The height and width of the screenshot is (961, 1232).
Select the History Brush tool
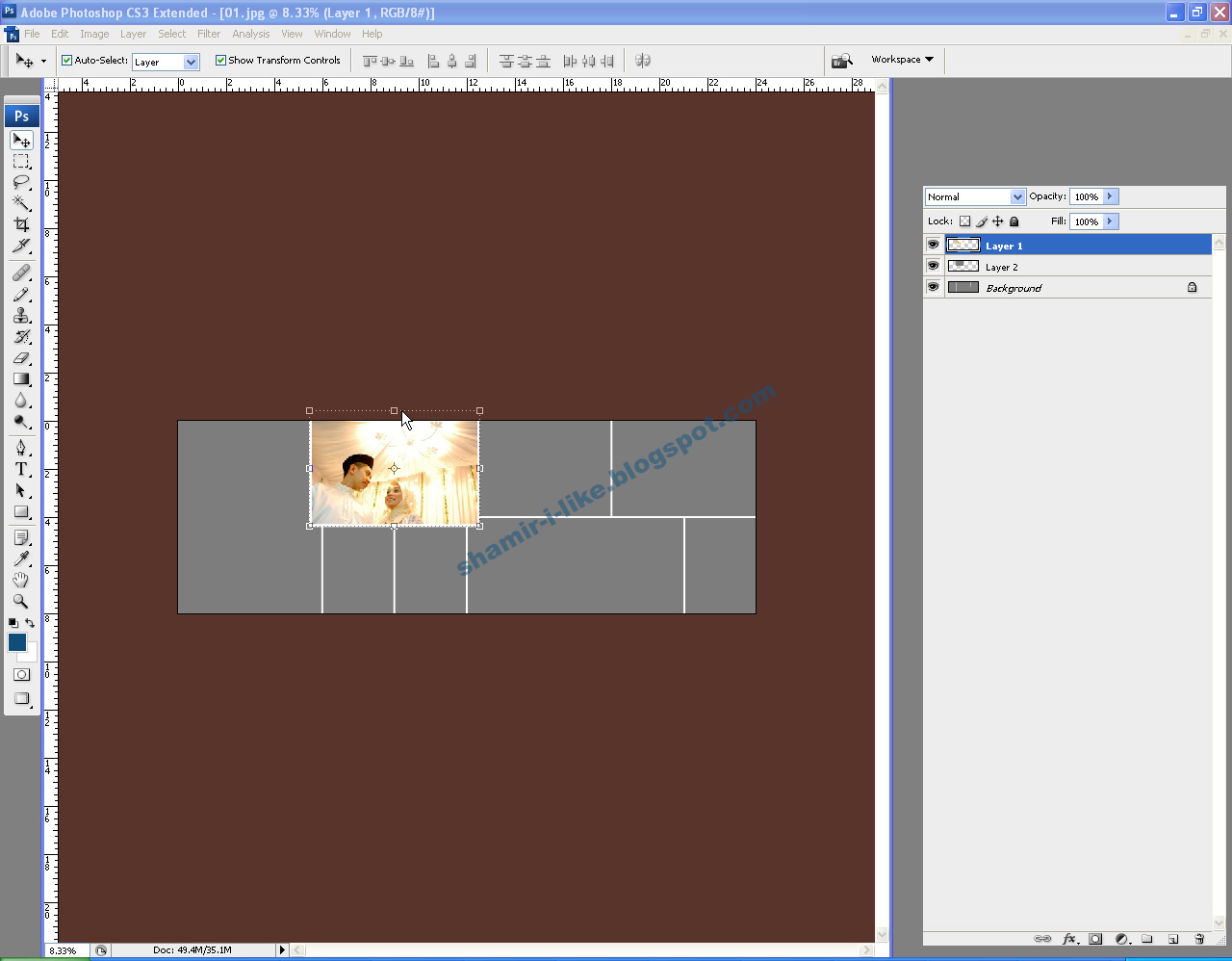(21, 337)
